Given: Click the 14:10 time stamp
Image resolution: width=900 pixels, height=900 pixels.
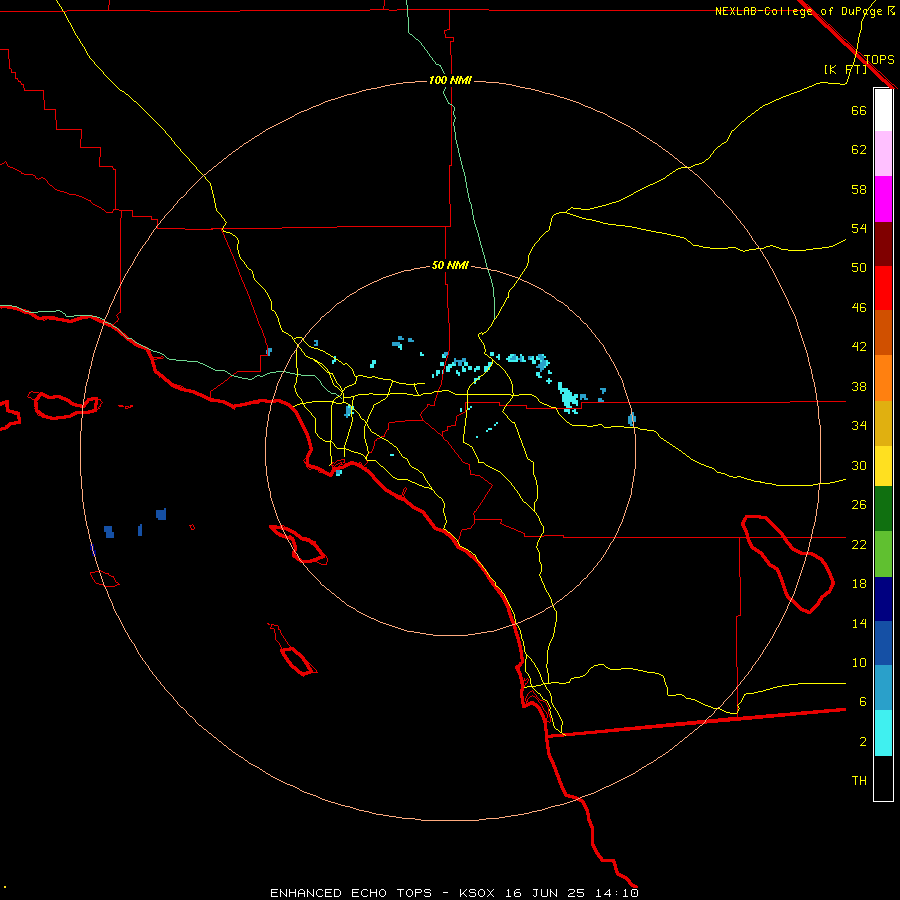Looking at the screenshot, I should pos(617,893).
